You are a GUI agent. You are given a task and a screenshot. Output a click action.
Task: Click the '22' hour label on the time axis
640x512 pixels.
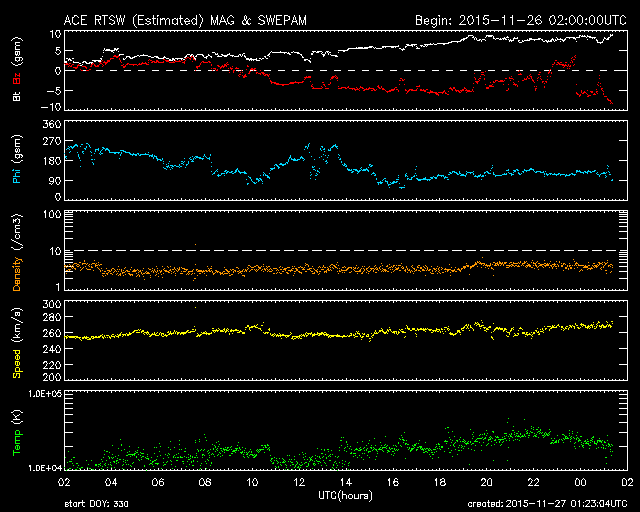click(533, 482)
